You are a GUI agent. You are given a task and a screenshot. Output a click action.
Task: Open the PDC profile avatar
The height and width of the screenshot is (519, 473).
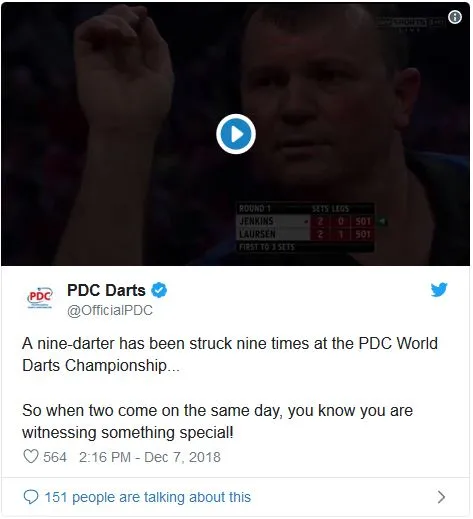tap(40, 297)
